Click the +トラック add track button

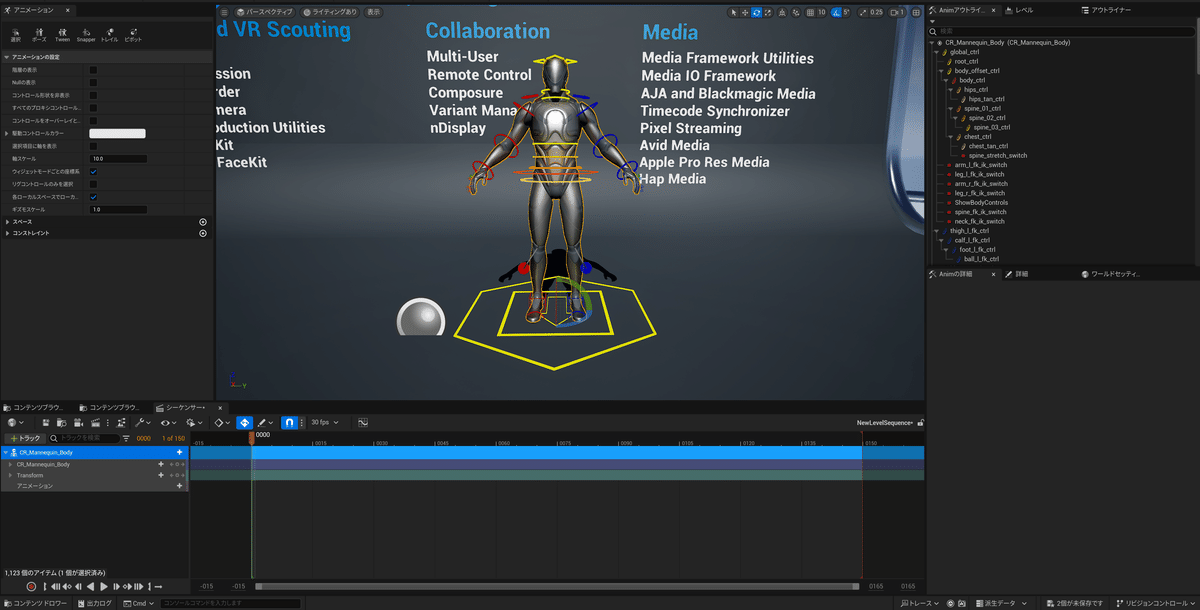click(25, 438)
